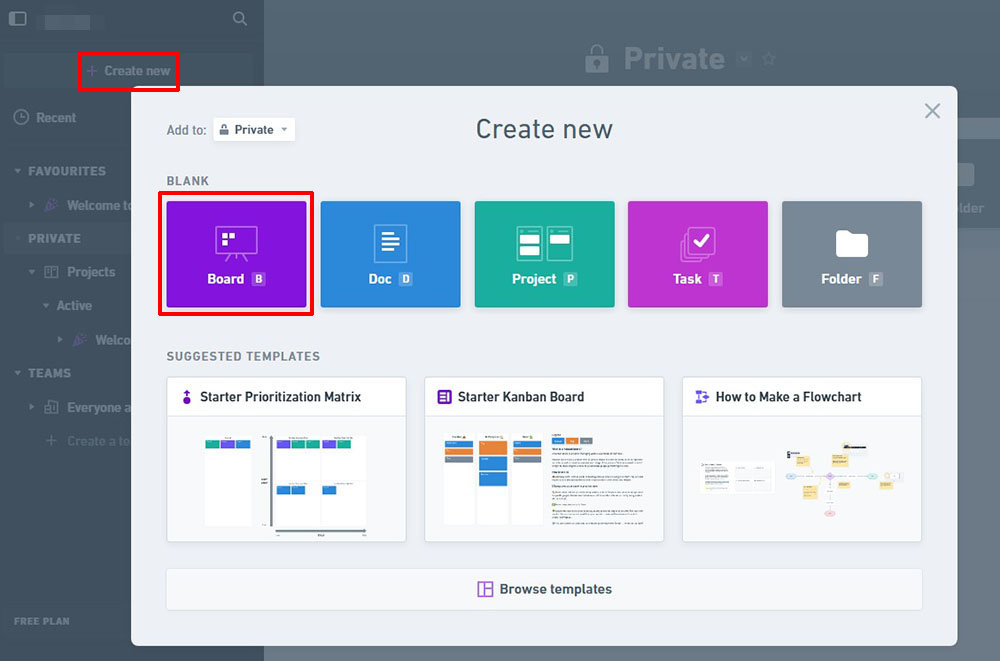This screenshot has width=1000, height=661.
Task: Open How to Make a Flowchart template
Action: (801, 459)
